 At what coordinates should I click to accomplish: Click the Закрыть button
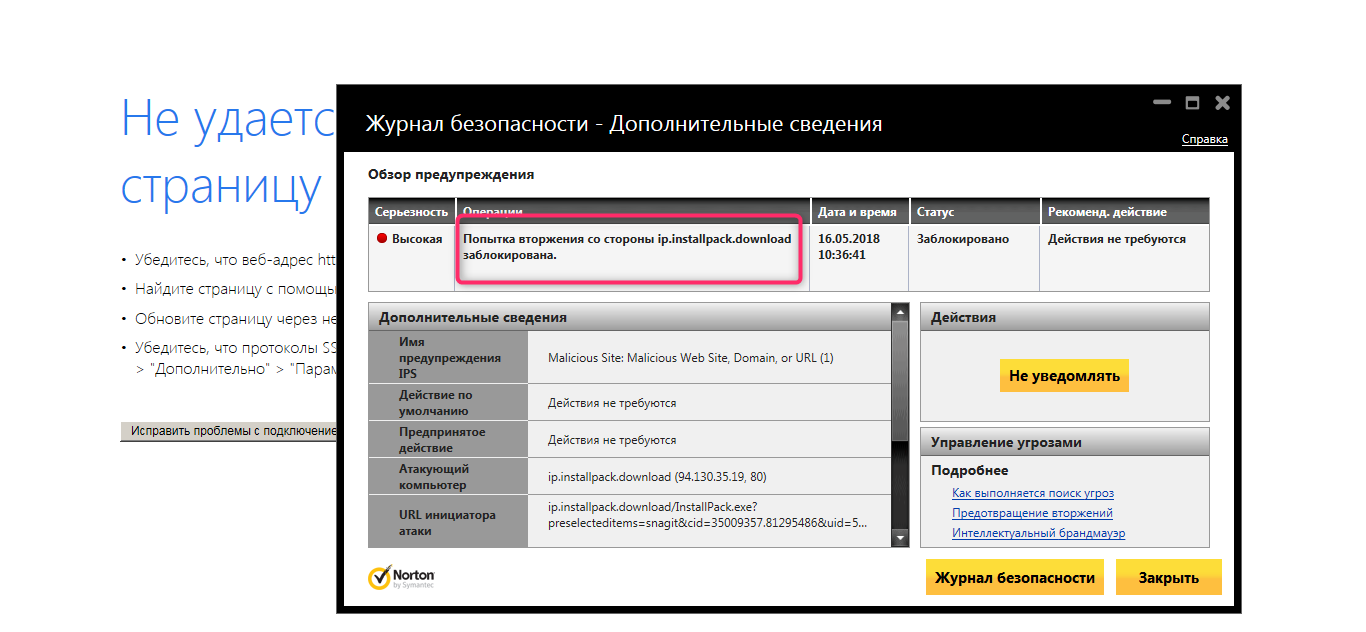click(1168, 578)
